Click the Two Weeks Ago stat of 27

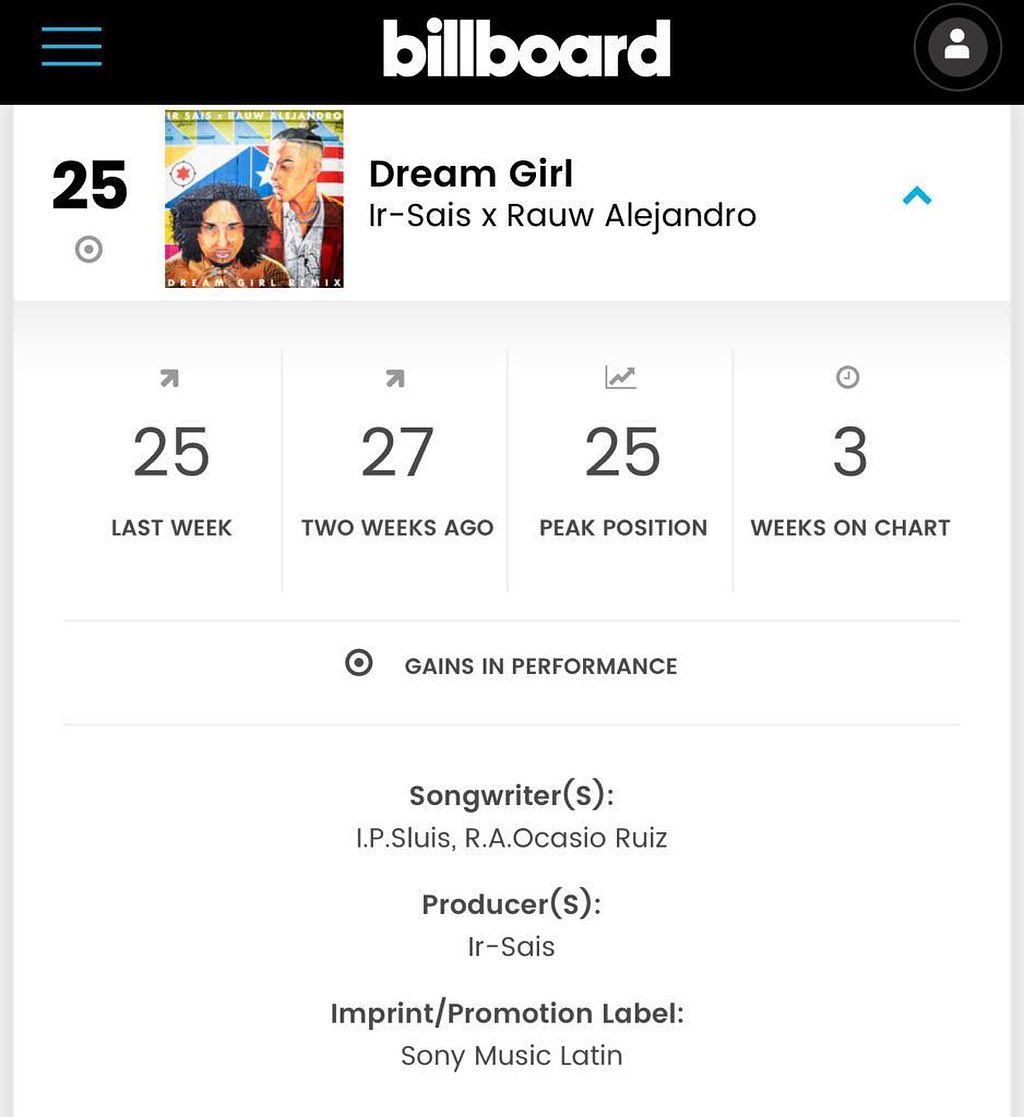(x=397, y=452)
